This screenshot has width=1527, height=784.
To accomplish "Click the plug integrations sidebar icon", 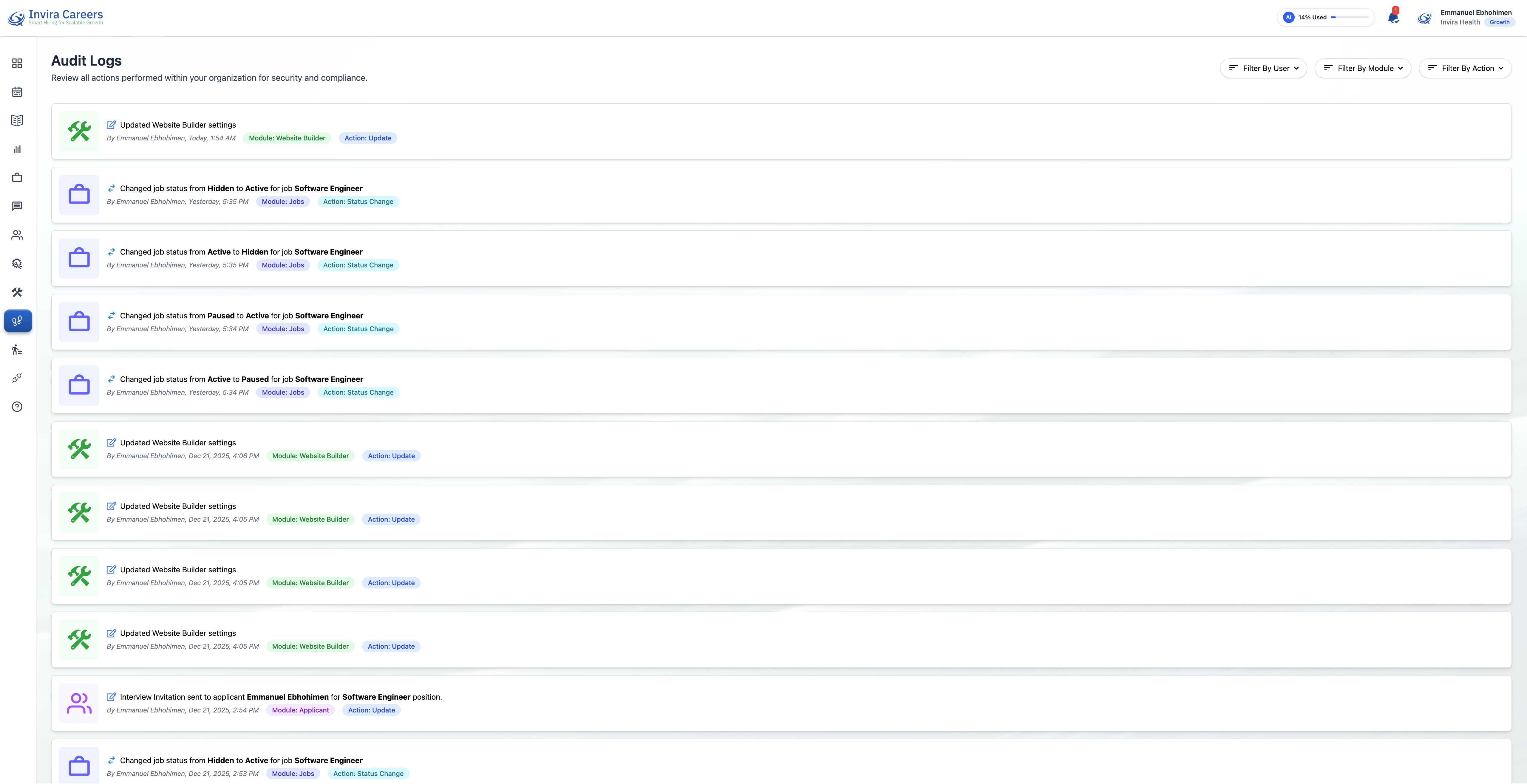I will pos(17,378).
